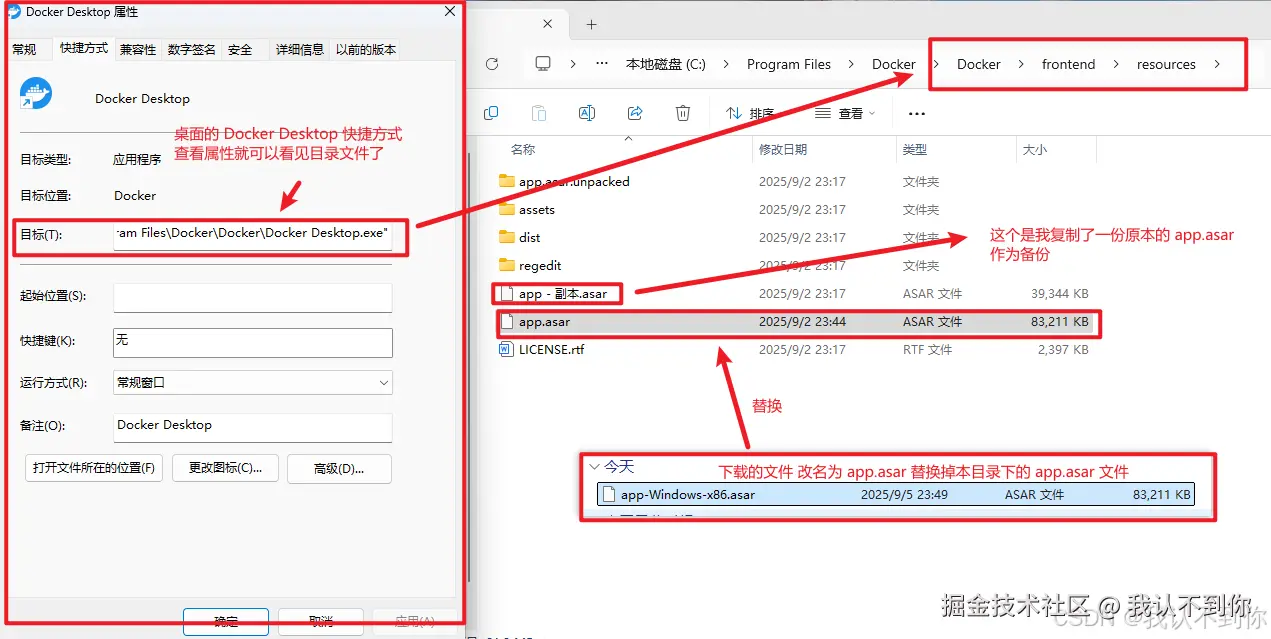
Task: Sort files by the 名称 column header
Action: (523, 150)
